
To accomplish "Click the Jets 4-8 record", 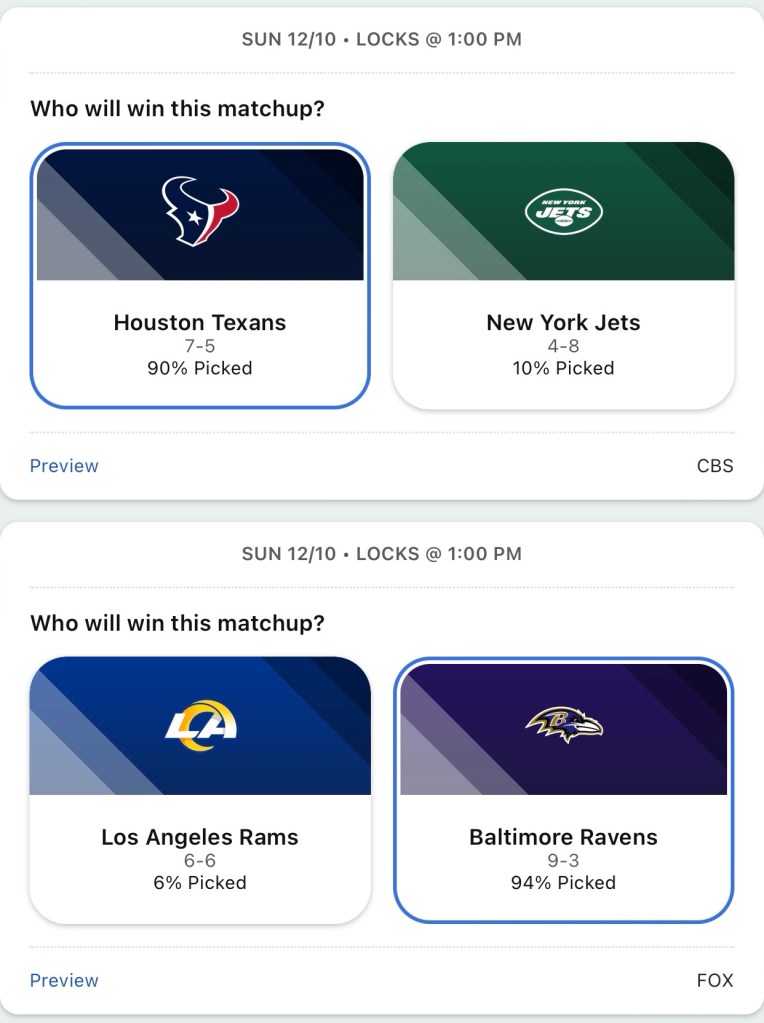I will [x=563, y=346].
